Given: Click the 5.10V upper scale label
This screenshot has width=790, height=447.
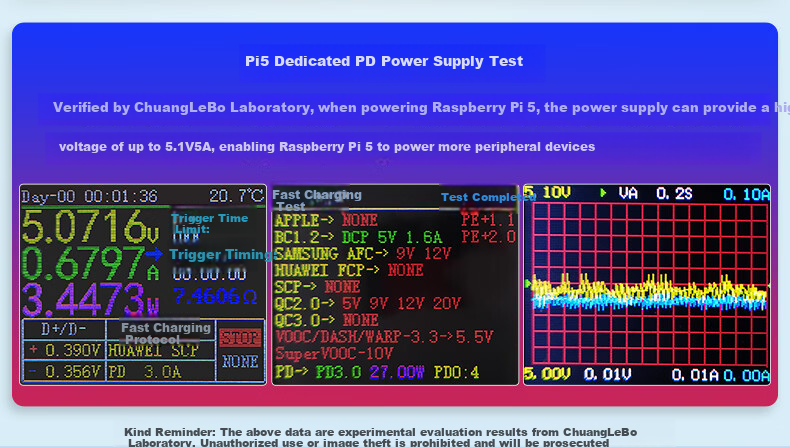Looking at the screenshot, I should (547, 193).
